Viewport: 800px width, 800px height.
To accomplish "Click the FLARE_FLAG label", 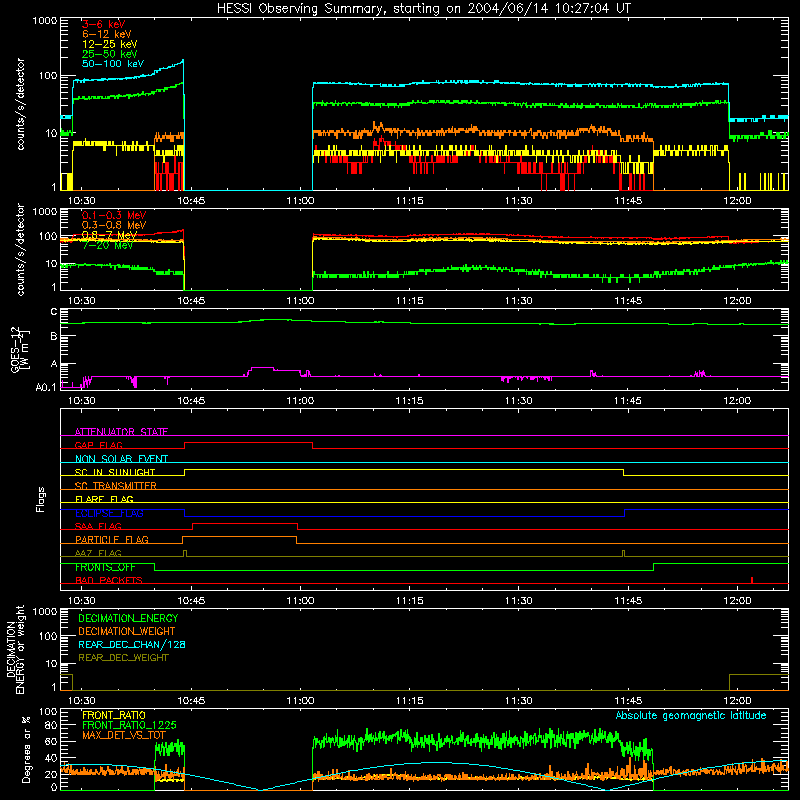I will point(104,499).
